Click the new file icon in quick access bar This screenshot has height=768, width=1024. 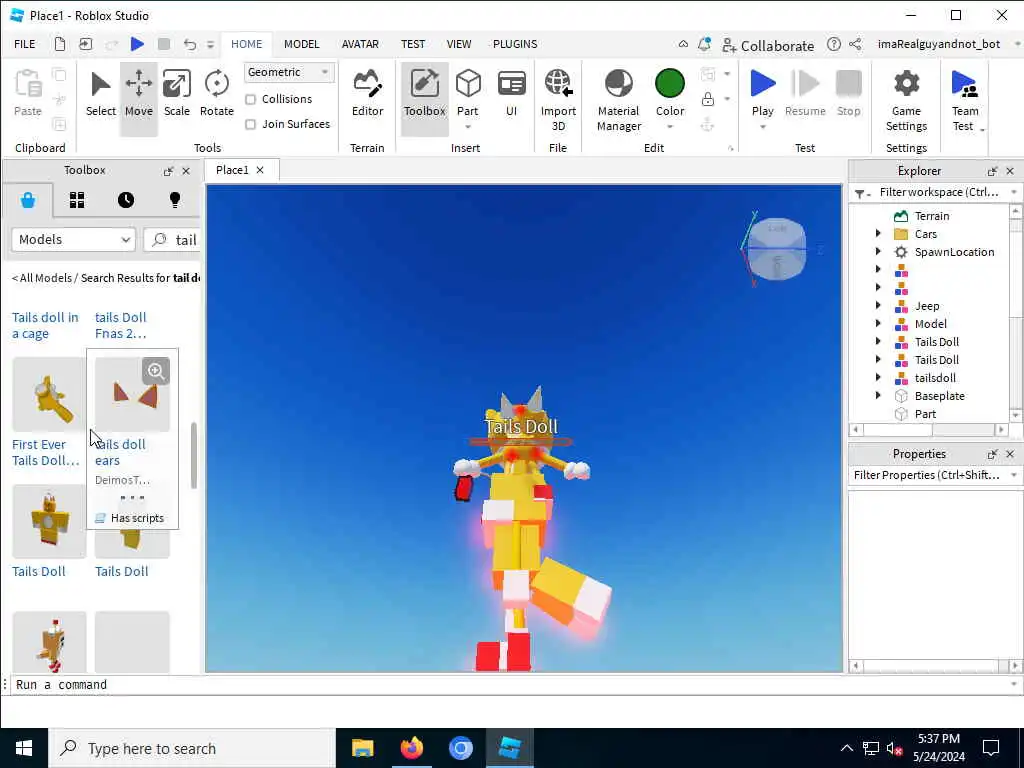click(x=59, y=44)
